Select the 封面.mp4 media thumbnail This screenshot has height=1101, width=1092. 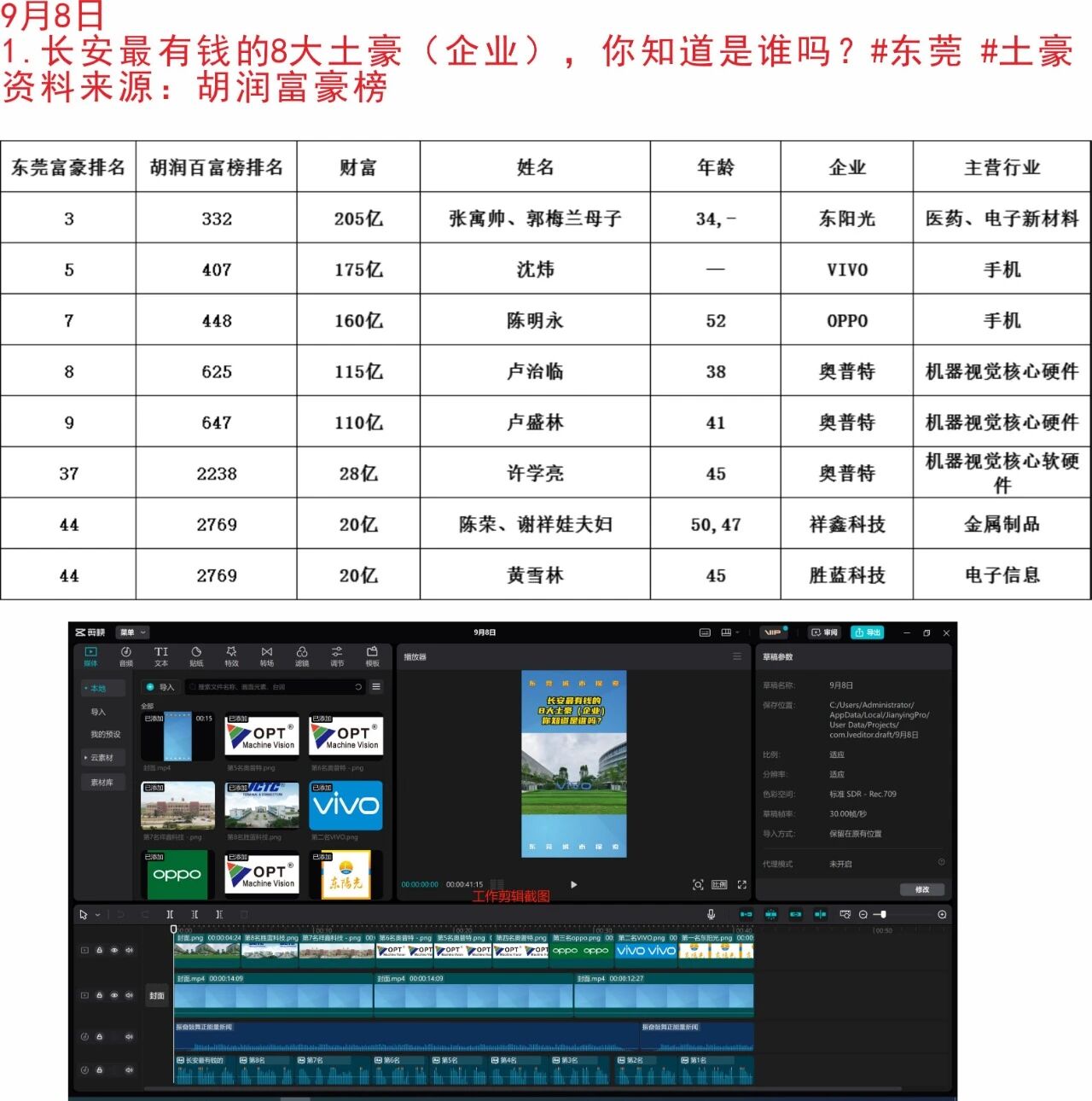[178, 736]
